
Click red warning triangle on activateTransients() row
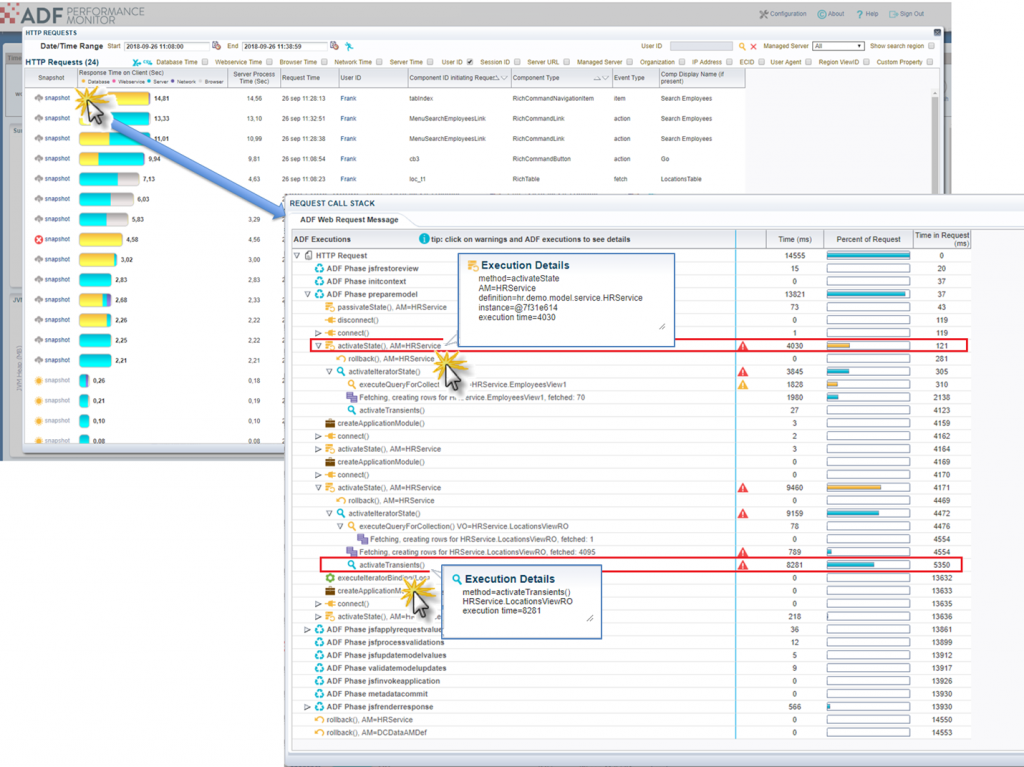point(743,565)
